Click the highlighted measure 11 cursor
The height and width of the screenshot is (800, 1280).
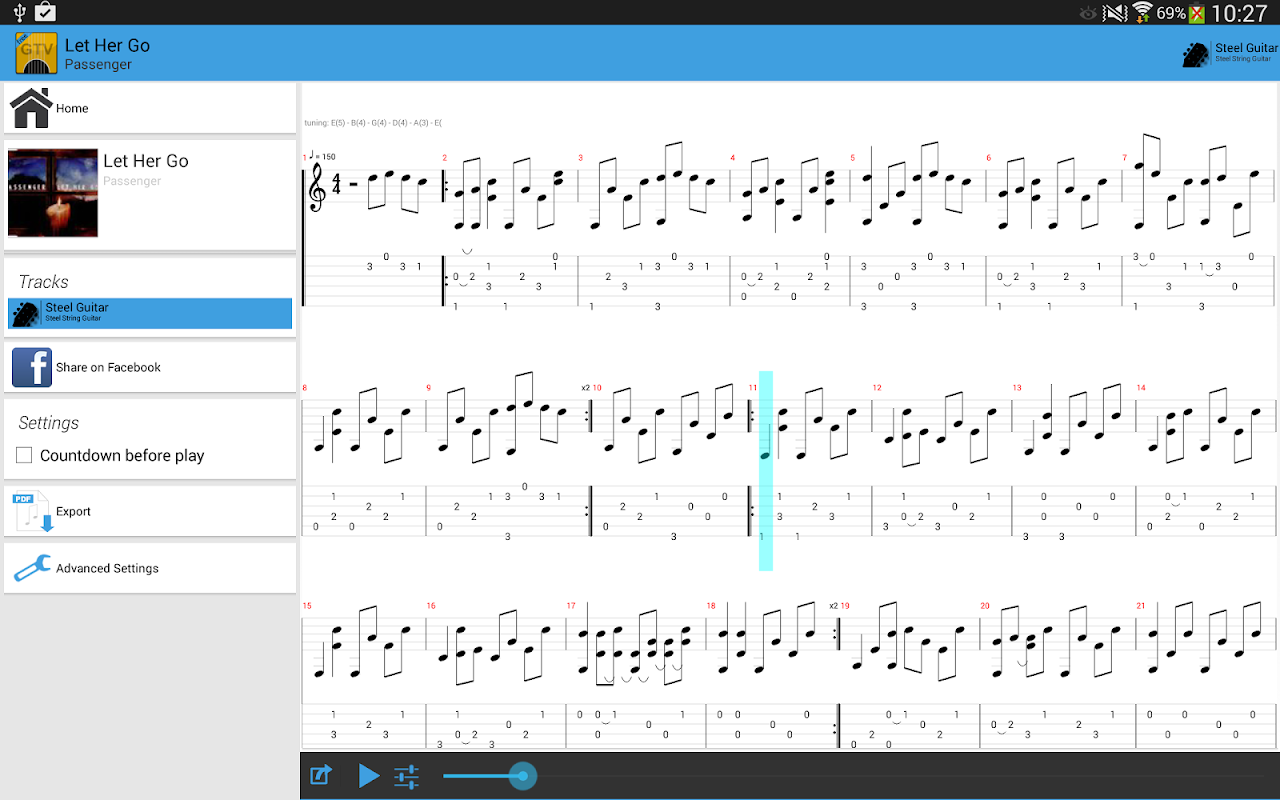click(x=766, y=470)
